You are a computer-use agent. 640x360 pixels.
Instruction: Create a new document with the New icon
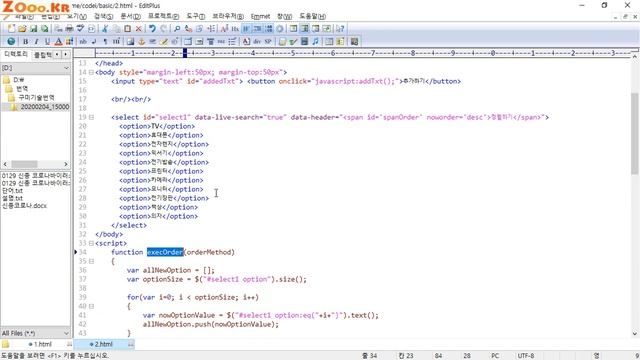(11, 29)
